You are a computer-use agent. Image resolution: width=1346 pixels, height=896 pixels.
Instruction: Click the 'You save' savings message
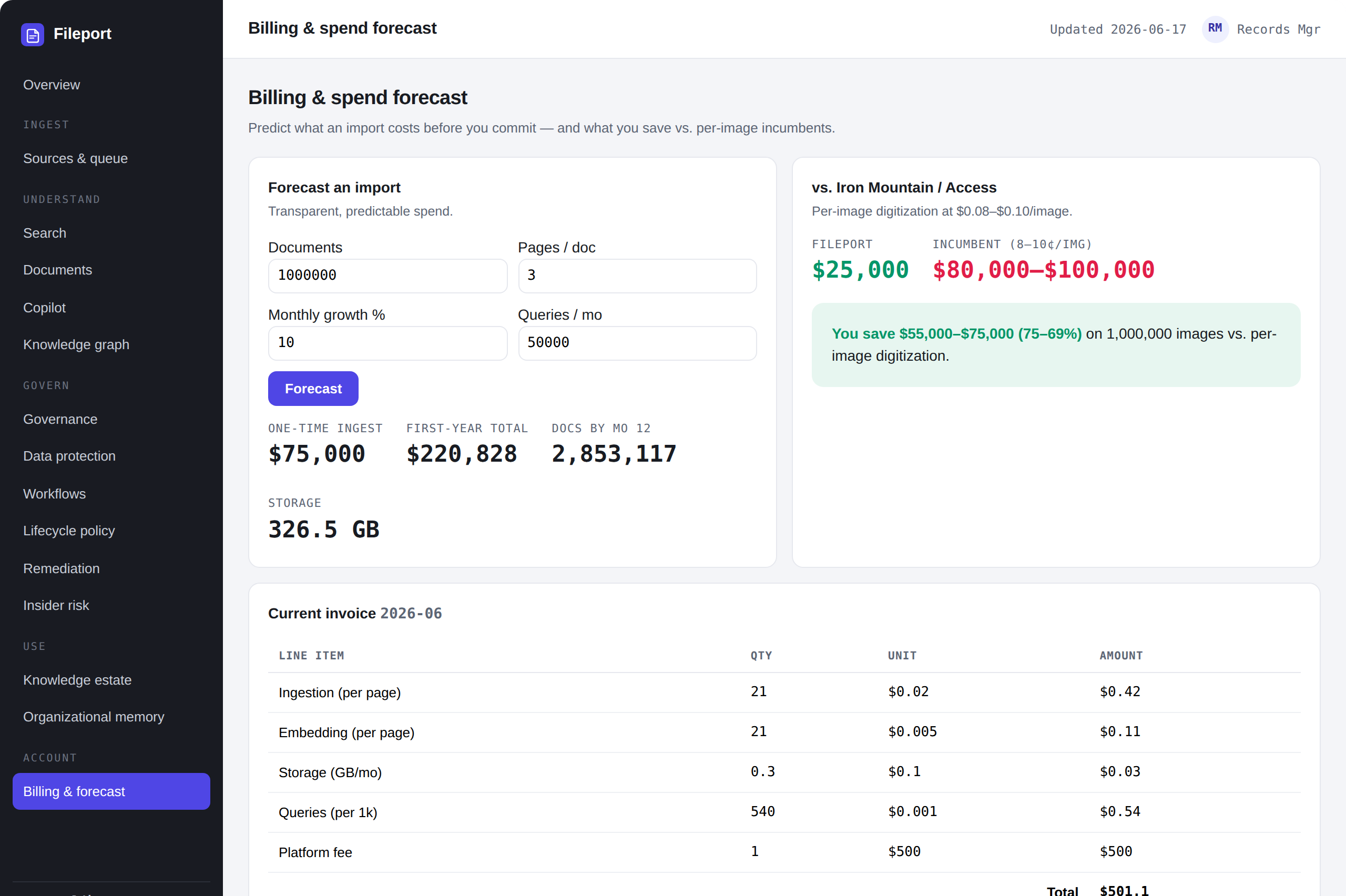1056,344
